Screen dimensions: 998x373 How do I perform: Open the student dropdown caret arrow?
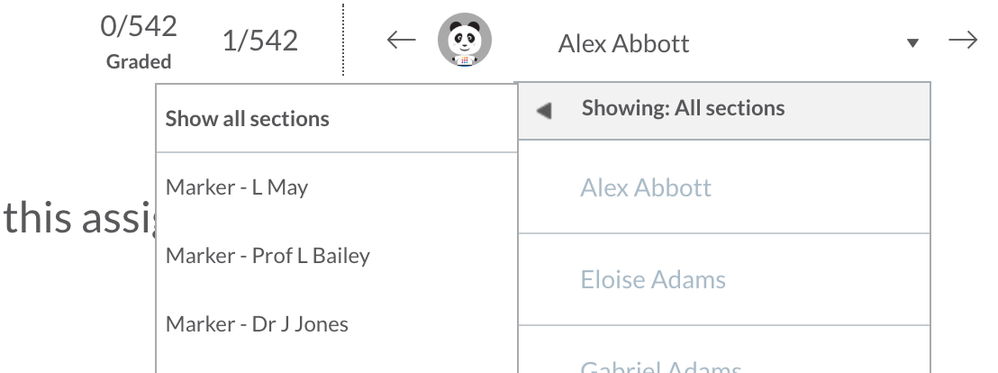tap(913, 43)
